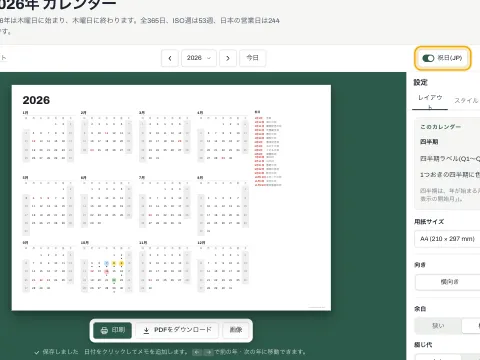The width and height of the screenshot is (480, 360).
Task: Click the 1月 month header in preview
Action: (x=25, y=113)
